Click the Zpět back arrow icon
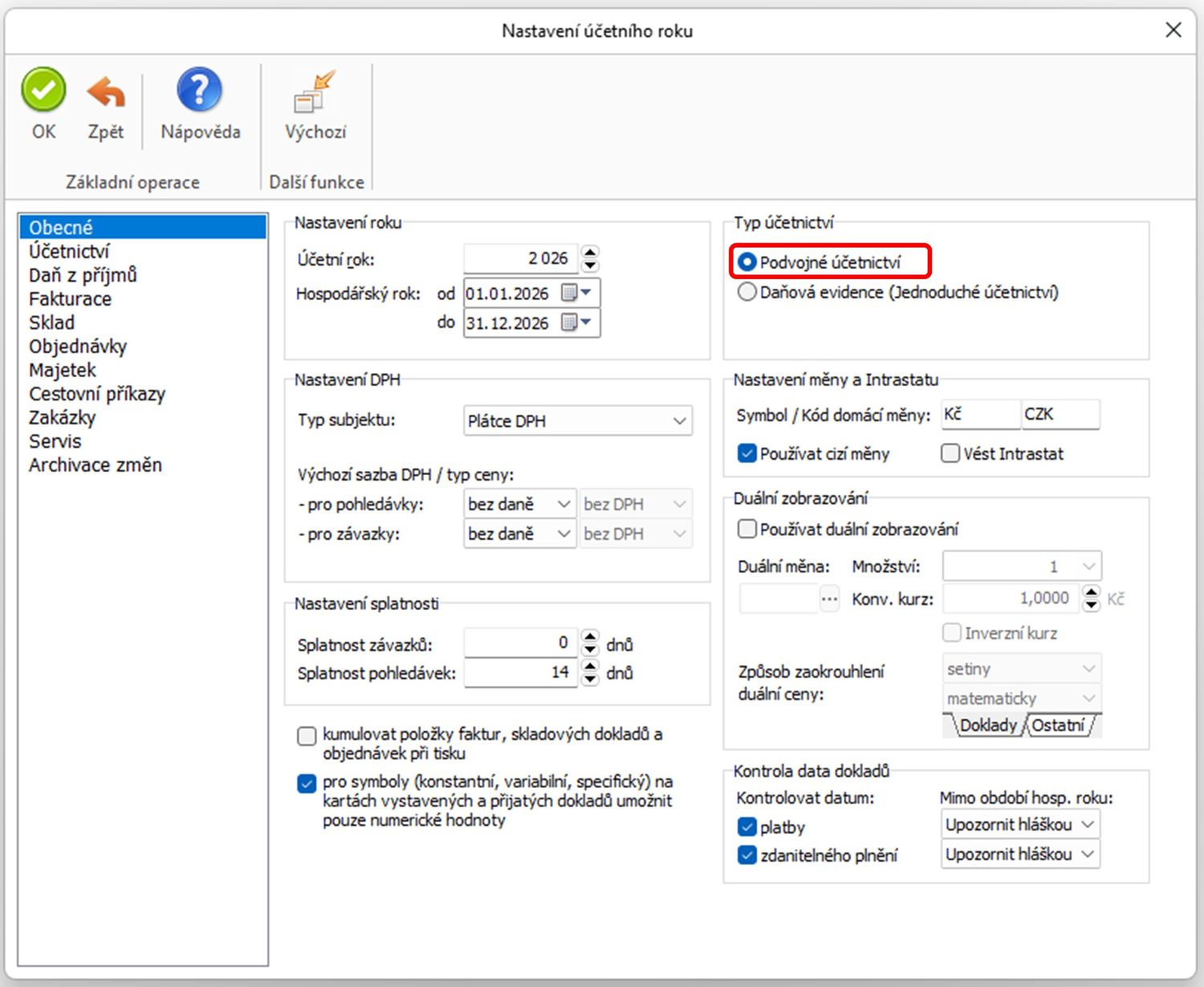The image size is (1204, 987). pos(106,91)
